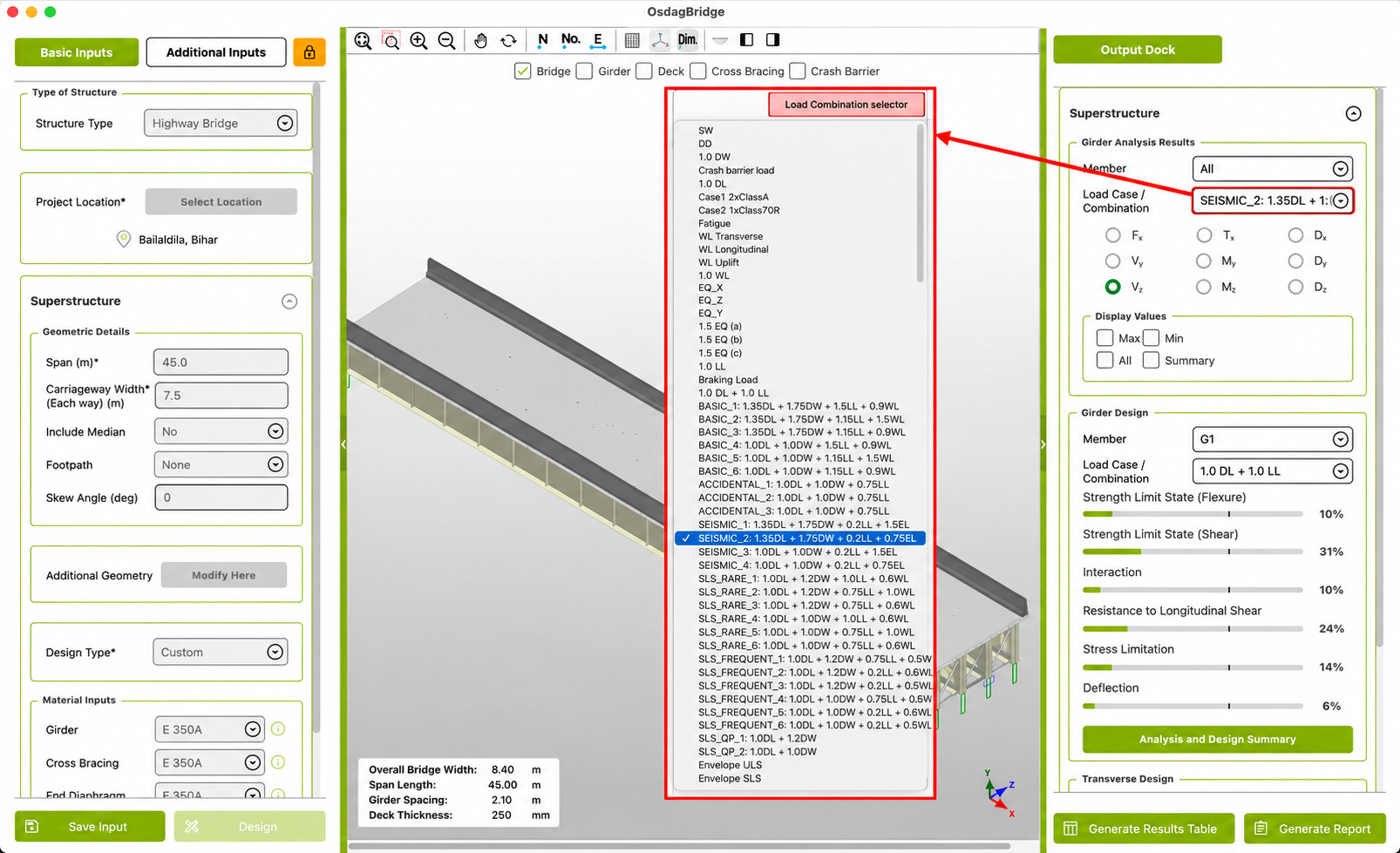Select the Fatigue load case entry
This screenshot has width=1400, height=853.
coord(715,224)
